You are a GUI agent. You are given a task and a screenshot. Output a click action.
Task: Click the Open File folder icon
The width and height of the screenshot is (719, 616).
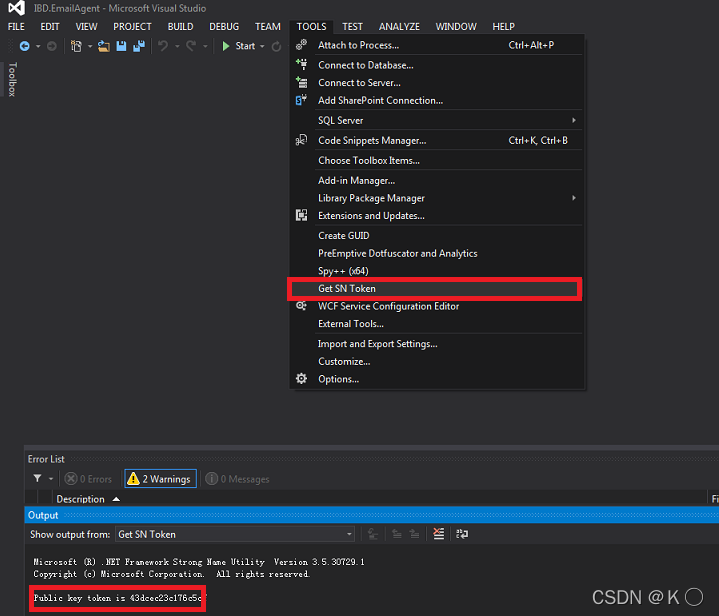click(104, 46)
